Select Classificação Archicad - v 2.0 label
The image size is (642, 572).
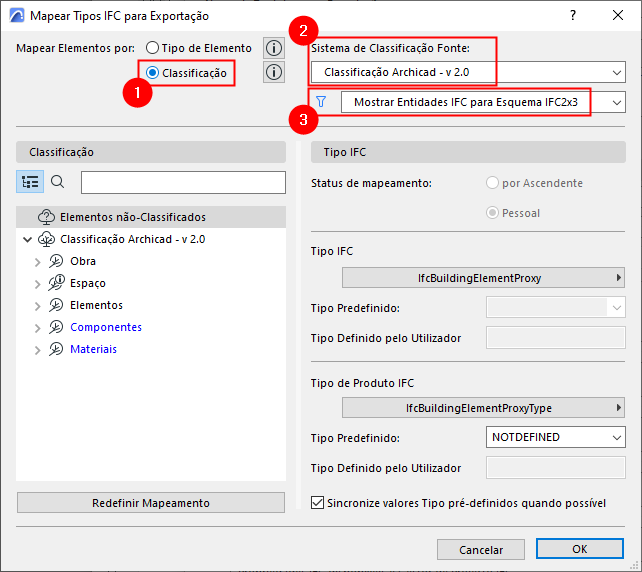pos(133,239)
